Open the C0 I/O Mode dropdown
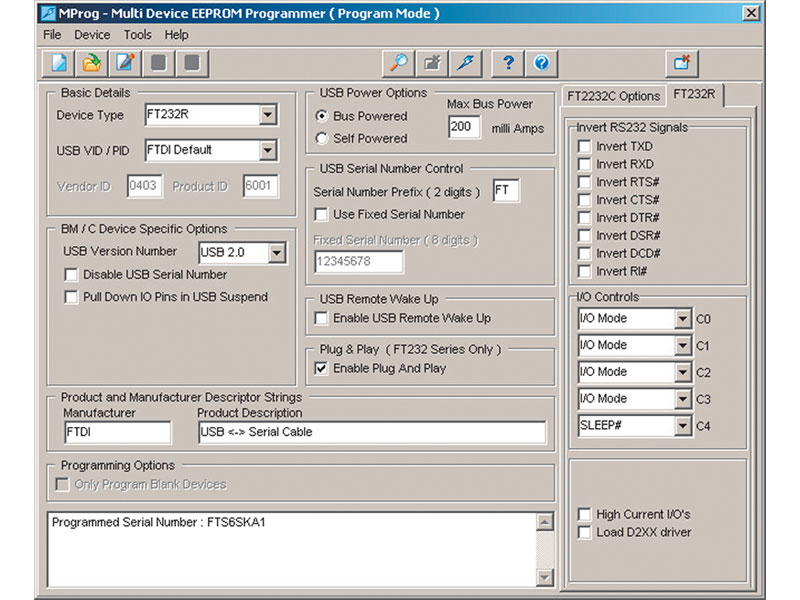 pos(682,319)
